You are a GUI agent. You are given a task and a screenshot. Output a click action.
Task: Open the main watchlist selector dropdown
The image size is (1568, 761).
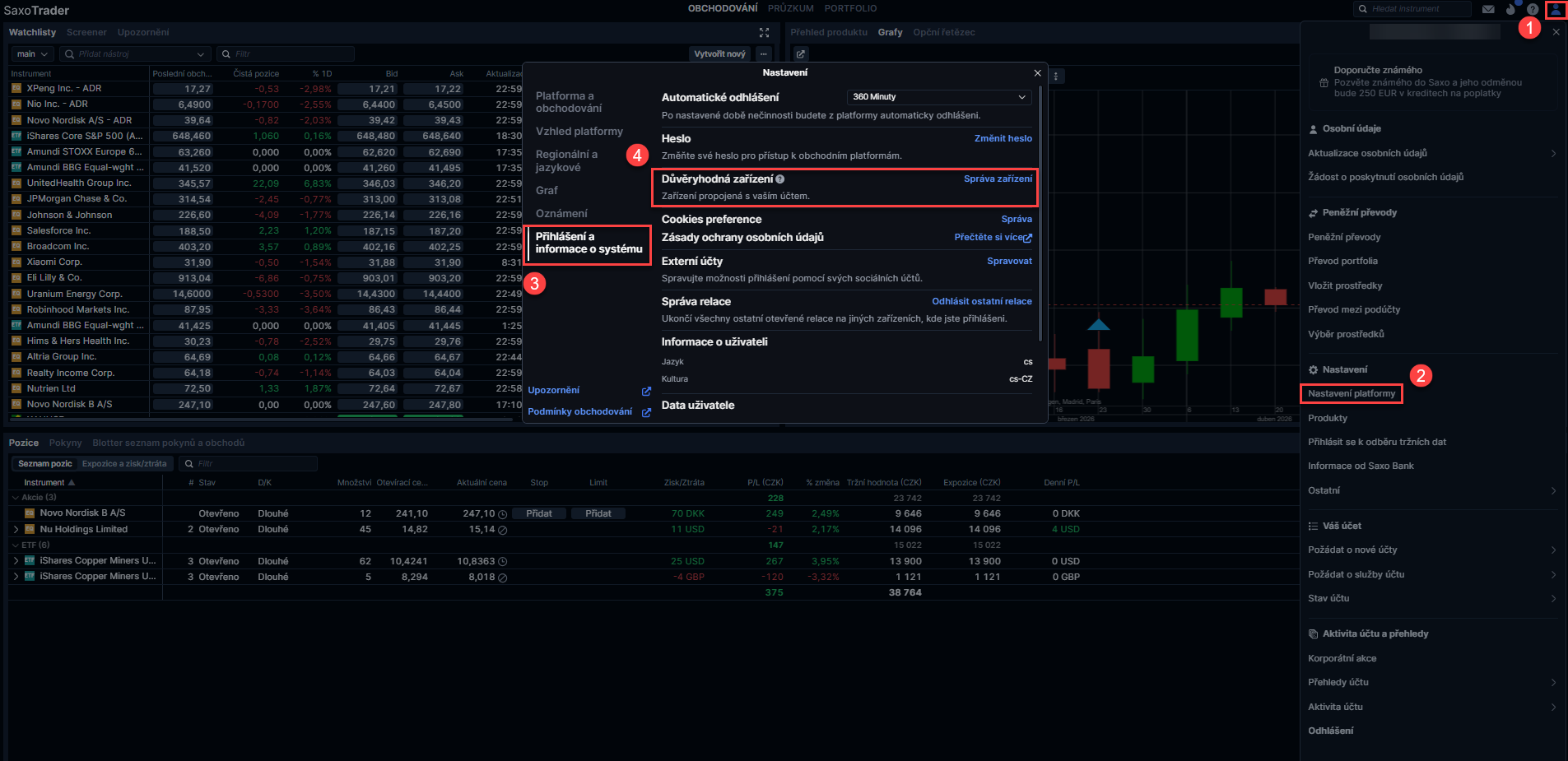[33, 54]
